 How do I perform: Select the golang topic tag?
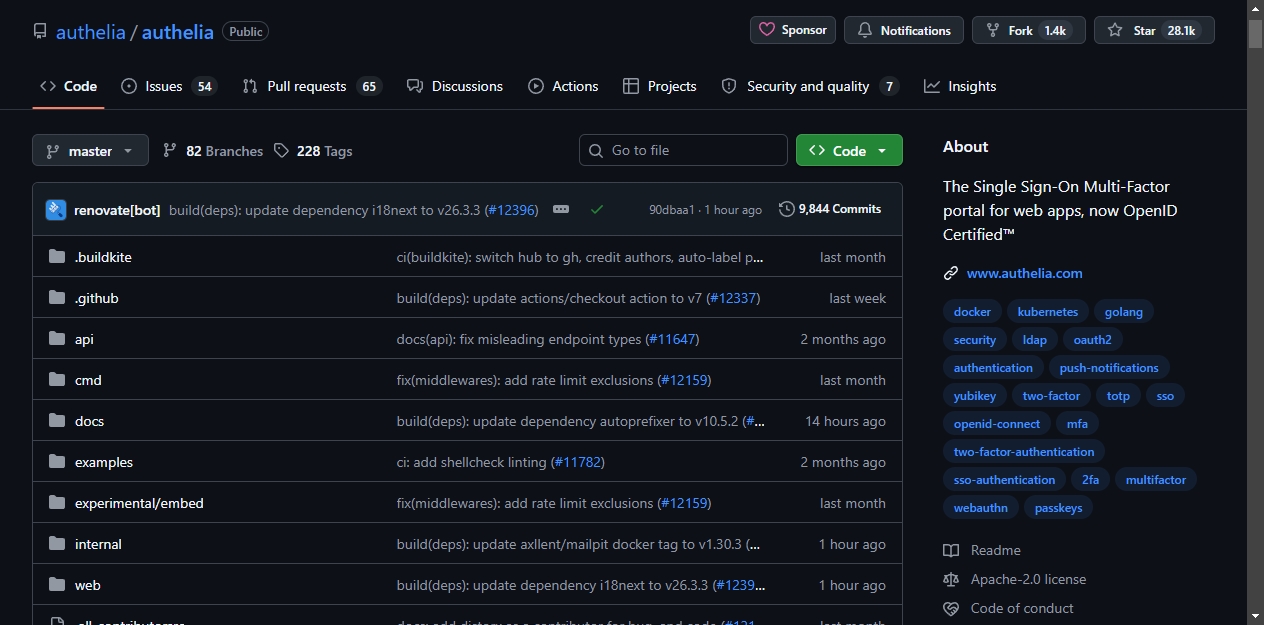coord(1124,312)
